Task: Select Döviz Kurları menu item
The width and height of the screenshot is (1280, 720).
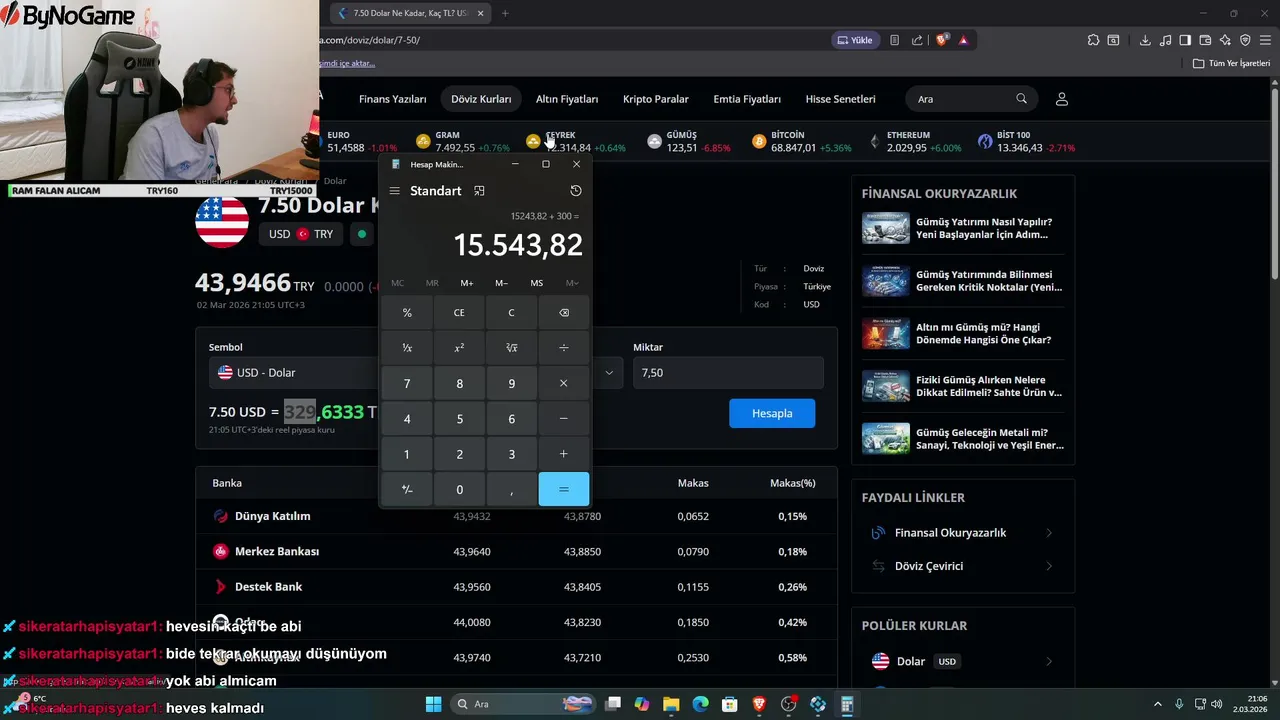Action: [481, 99]
